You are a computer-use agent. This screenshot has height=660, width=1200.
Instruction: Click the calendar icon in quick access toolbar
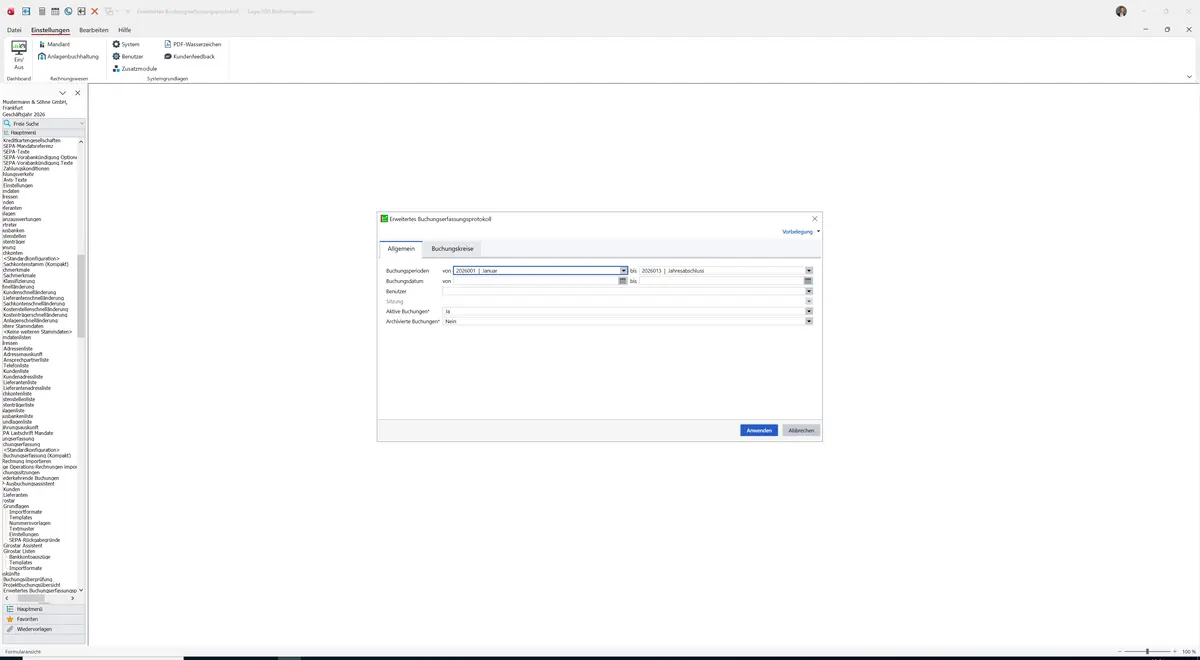pyautogui.click(x=55, y=11)
